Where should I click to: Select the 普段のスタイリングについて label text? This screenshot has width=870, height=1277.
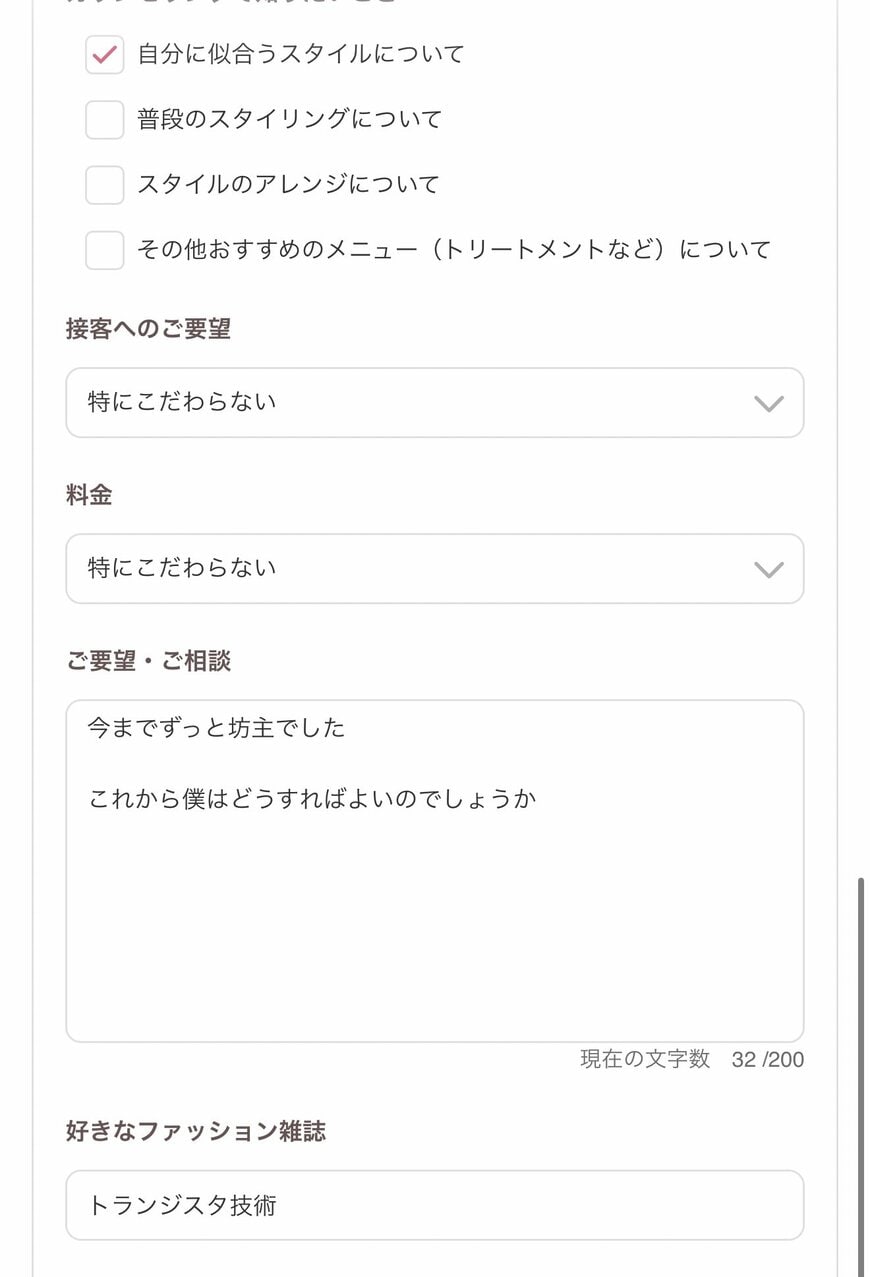(289, 119)
